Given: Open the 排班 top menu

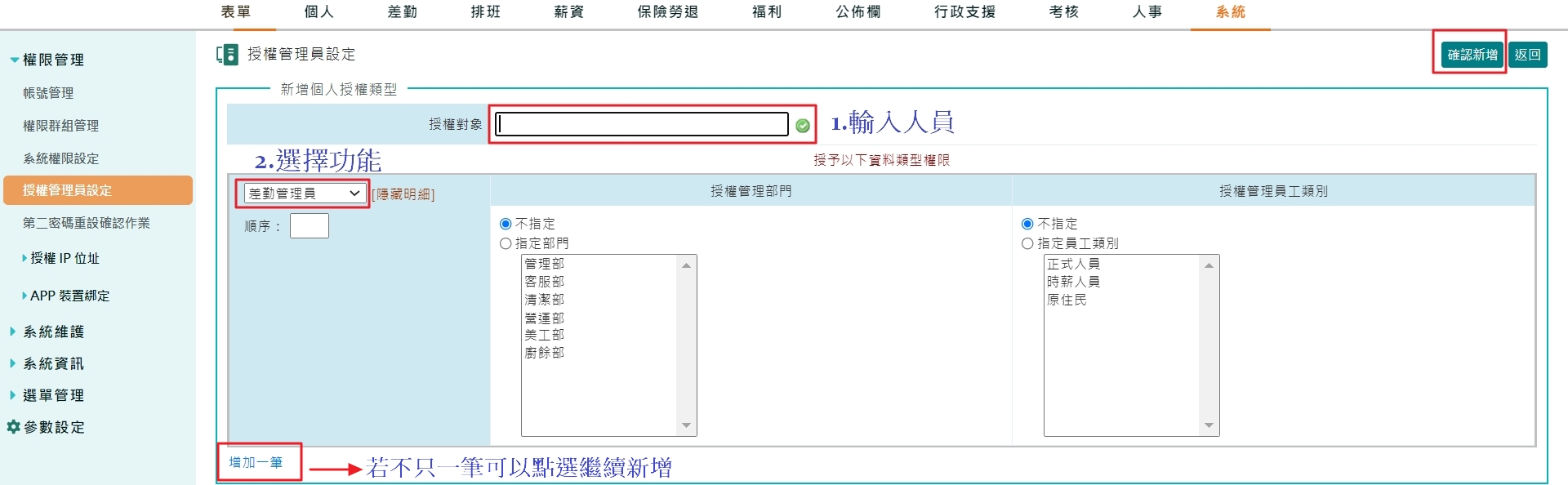Looking at the screenshot, I should tap(486, 11).
